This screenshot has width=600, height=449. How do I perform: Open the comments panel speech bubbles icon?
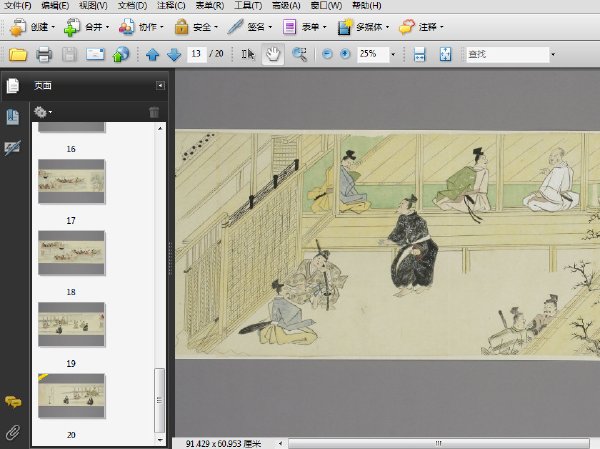point(13,402)
